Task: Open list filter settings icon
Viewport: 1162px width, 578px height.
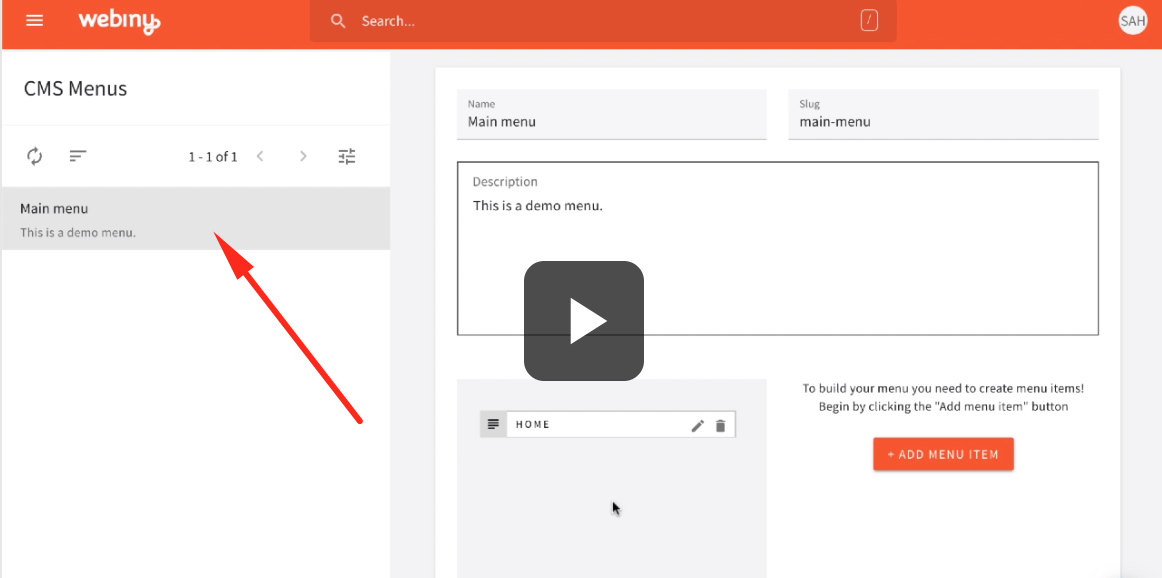Action: (347, 156)
